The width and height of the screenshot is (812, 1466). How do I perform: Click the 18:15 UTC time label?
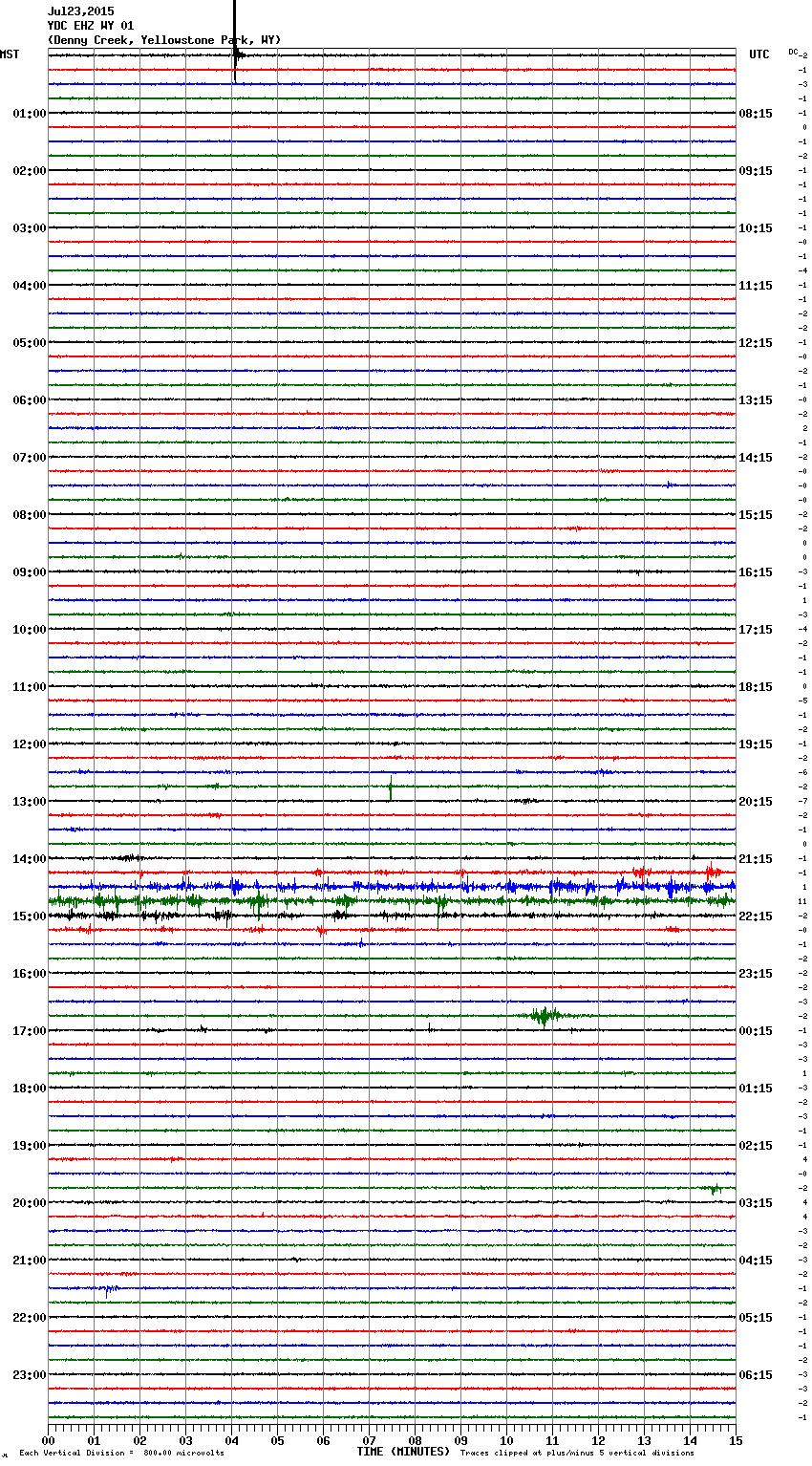[x=756, y=687]
